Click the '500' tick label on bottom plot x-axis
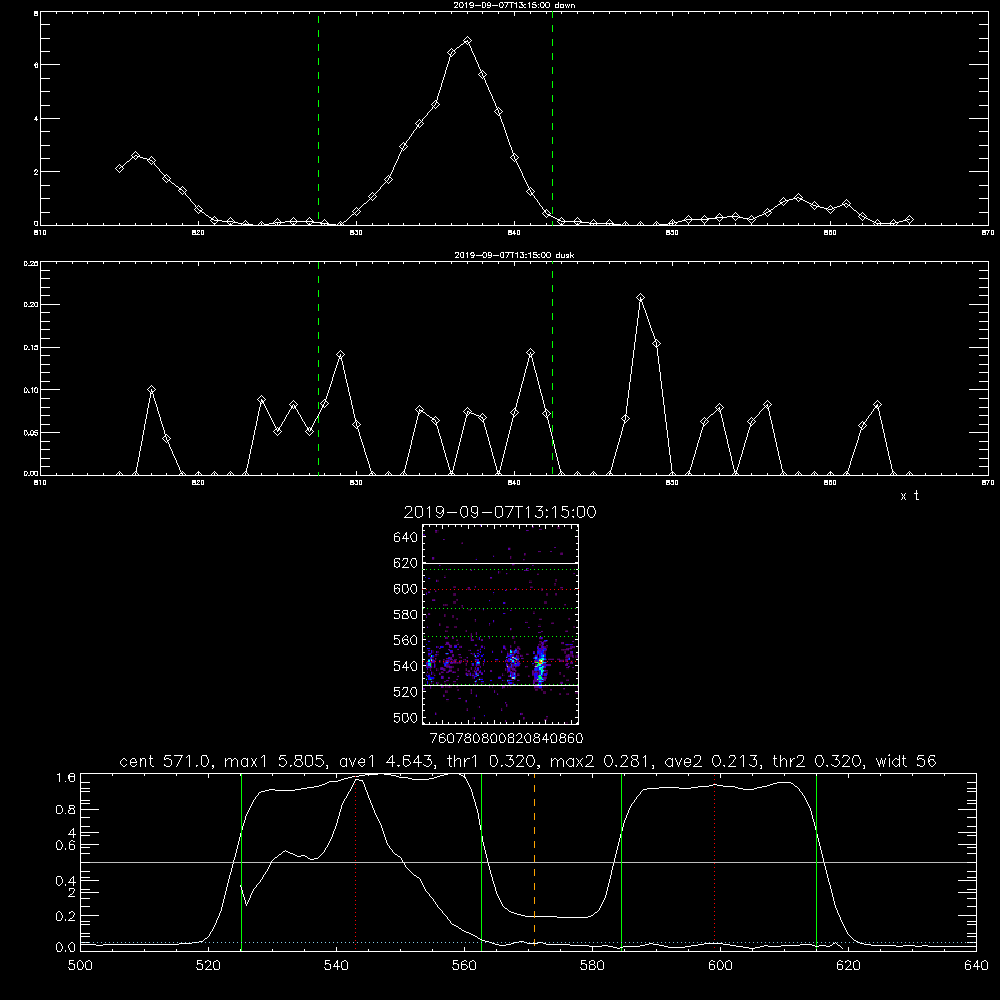Image resolution: width=1000 pixels, height=1000 pixels. (x=80, y=966)
